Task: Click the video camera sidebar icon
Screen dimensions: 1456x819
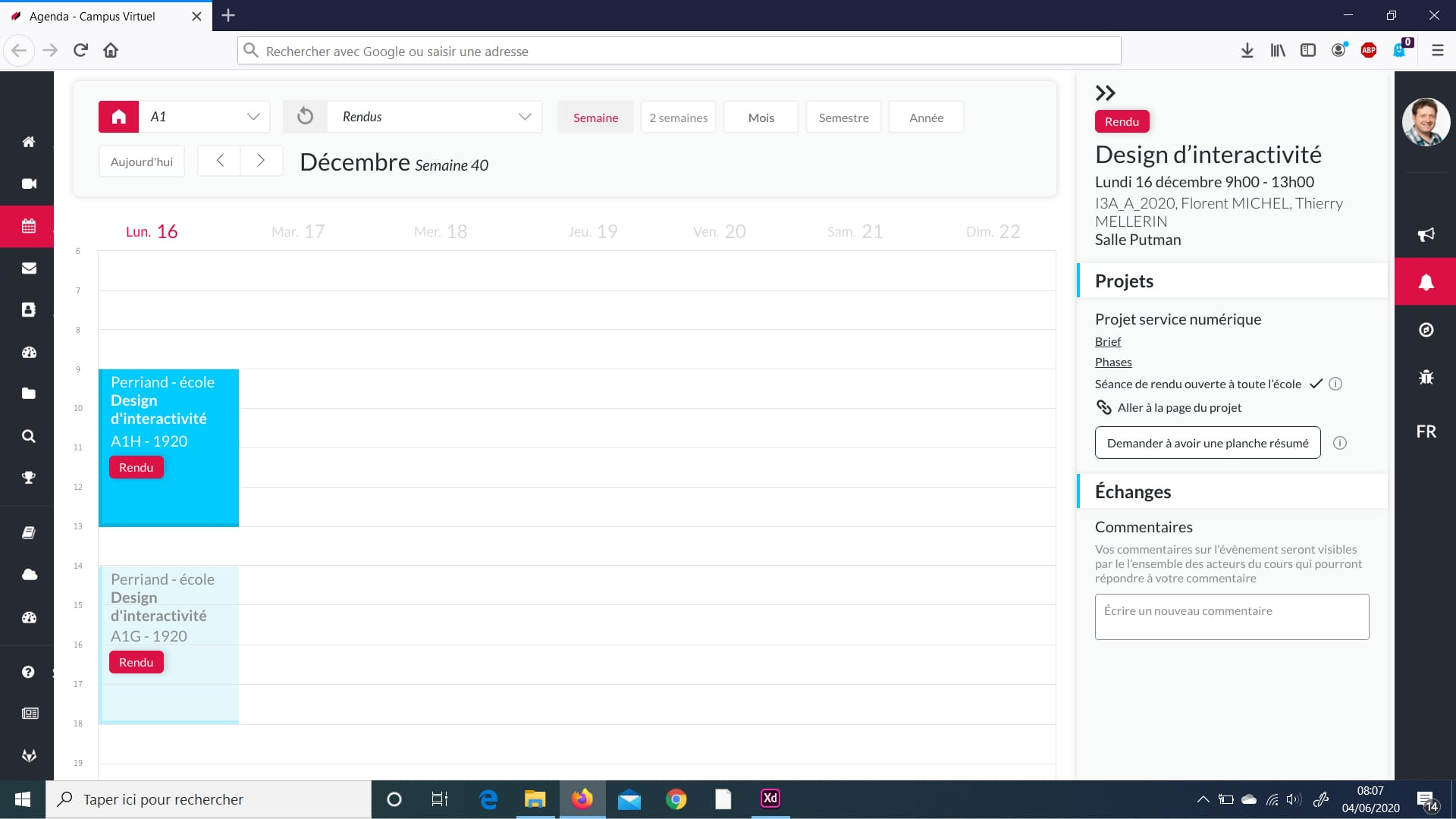Action: (29, 184)
